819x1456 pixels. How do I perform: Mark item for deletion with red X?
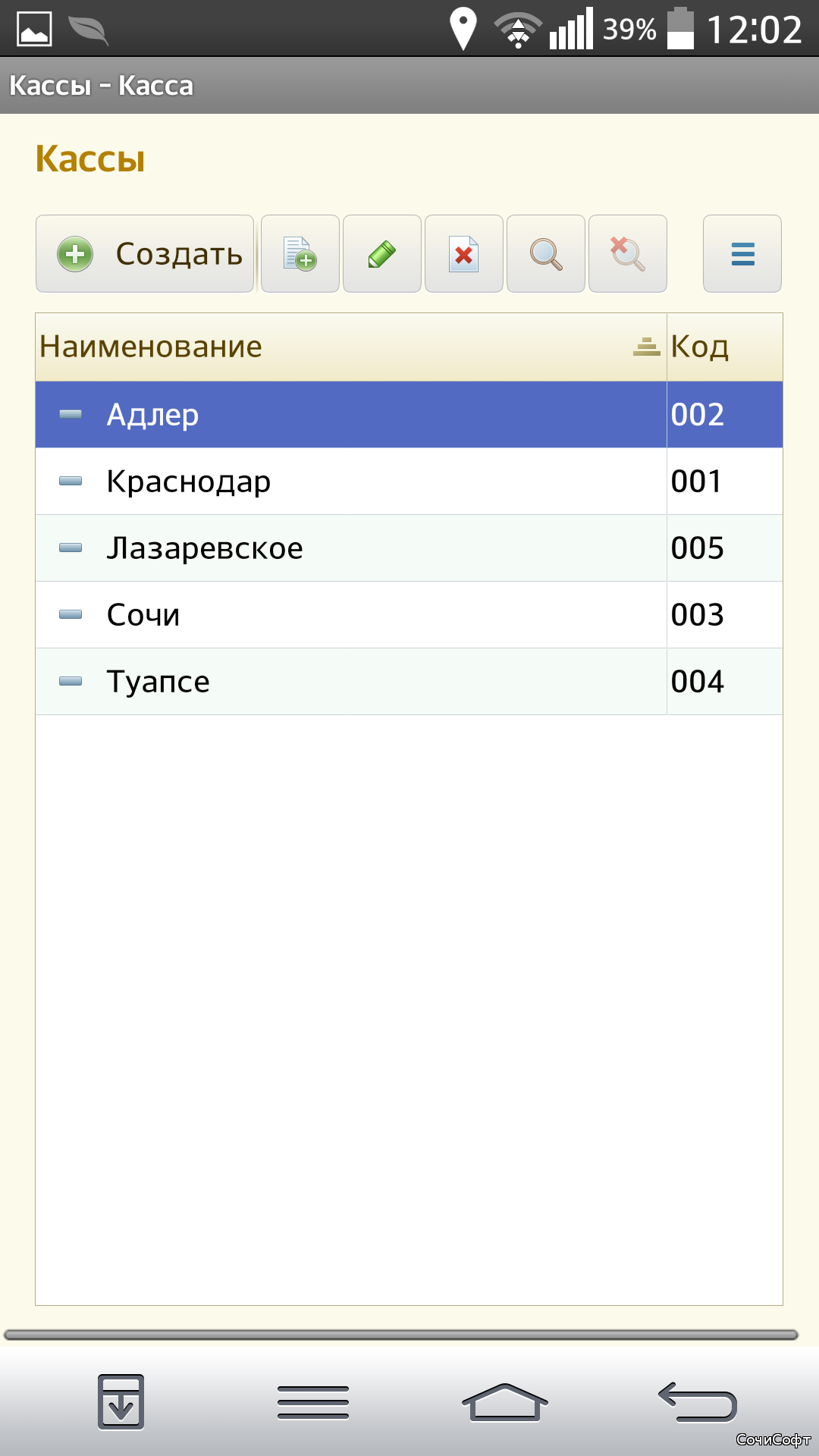pos(464,253)
